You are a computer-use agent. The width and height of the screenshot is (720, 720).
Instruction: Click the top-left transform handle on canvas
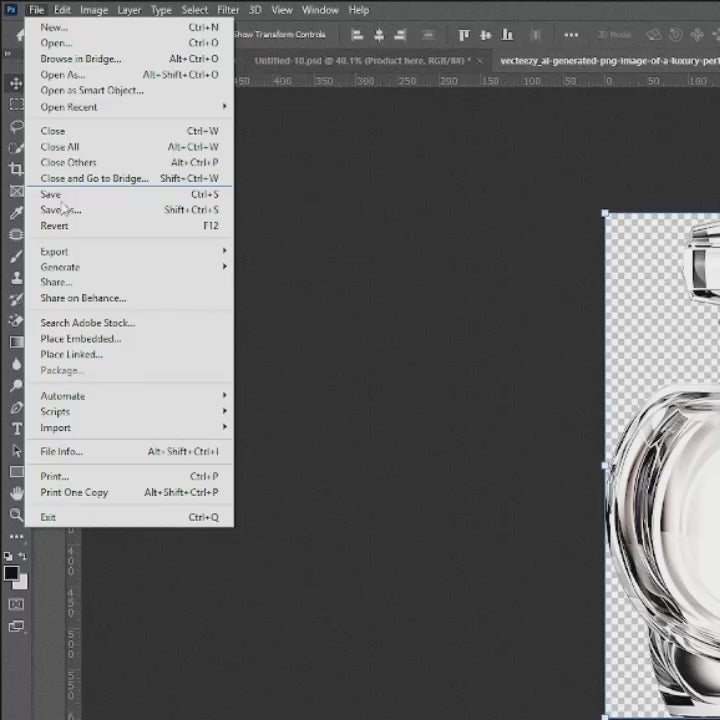click(x=605, y=213)
